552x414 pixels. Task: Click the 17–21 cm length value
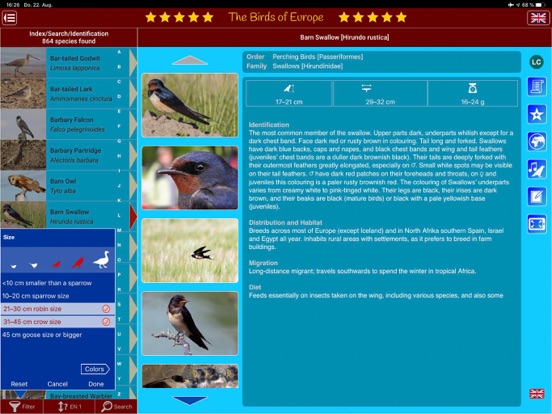(x=289, y=102)
